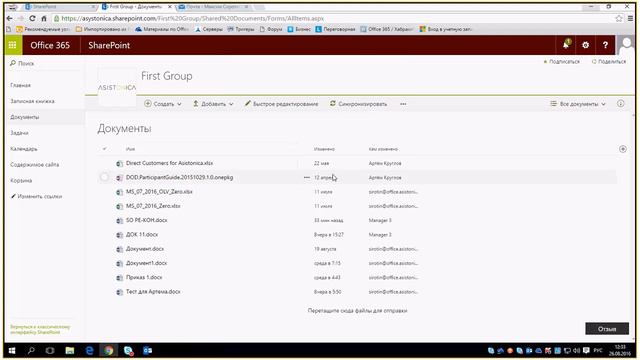Launch Edge browser from taskbar
The image size is (640, 360).
89,351
